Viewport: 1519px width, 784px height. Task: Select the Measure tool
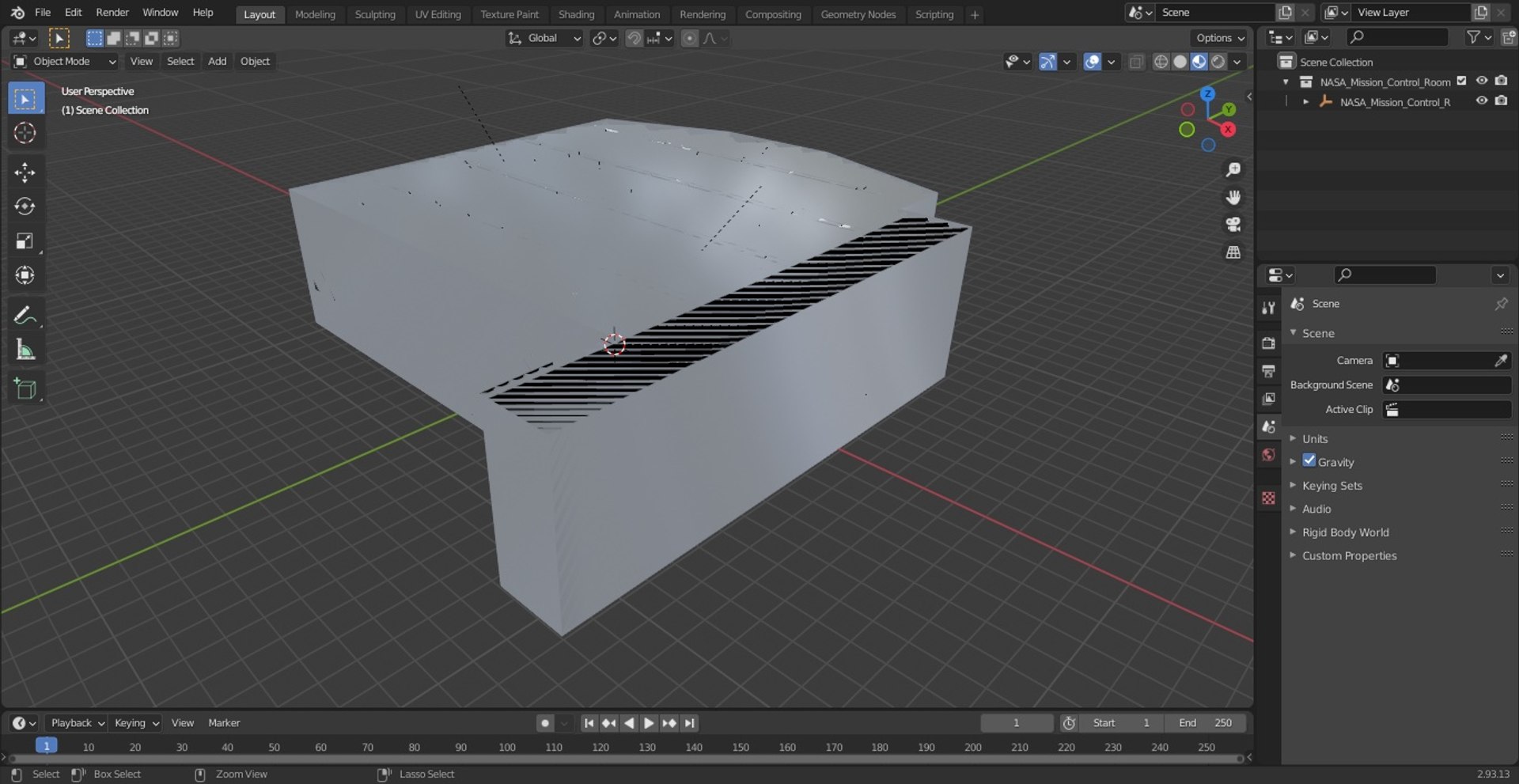coord(25,350)
